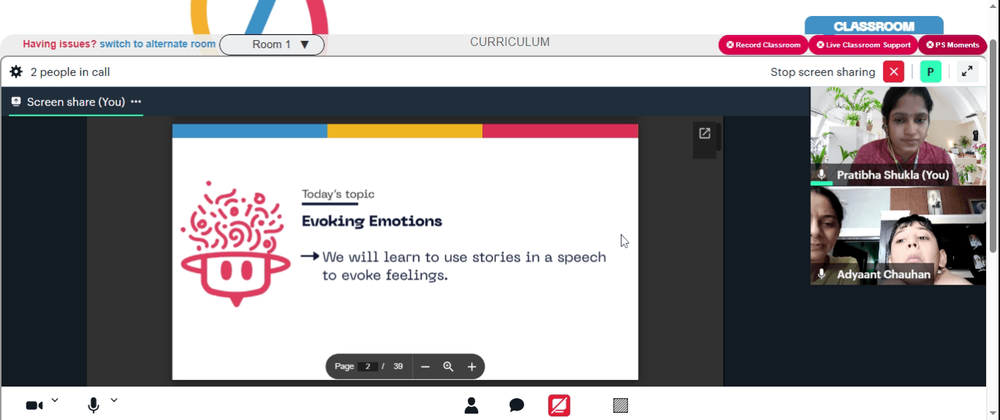The width and height of the screenshot is (1000, 420).
Task: Click Pratibha Shukla video tile
Action: 897,136
